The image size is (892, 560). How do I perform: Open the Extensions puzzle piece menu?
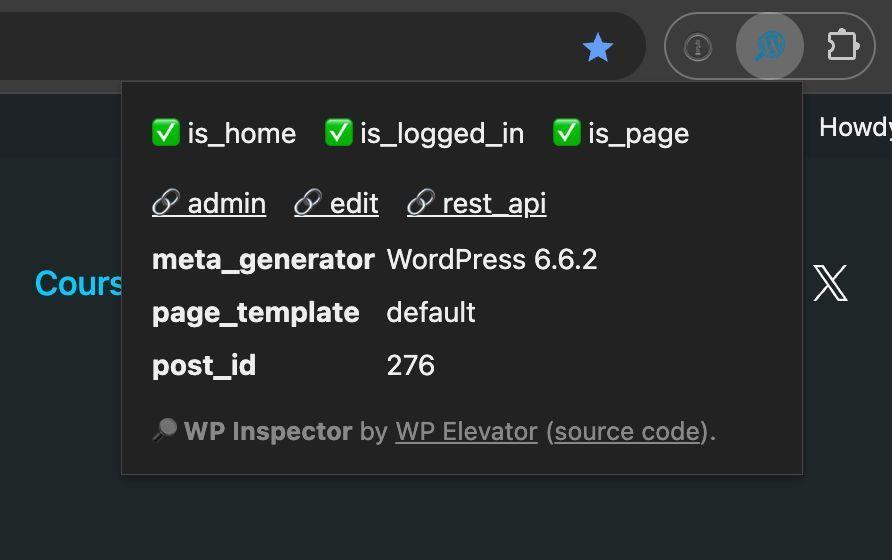(843, 46)
